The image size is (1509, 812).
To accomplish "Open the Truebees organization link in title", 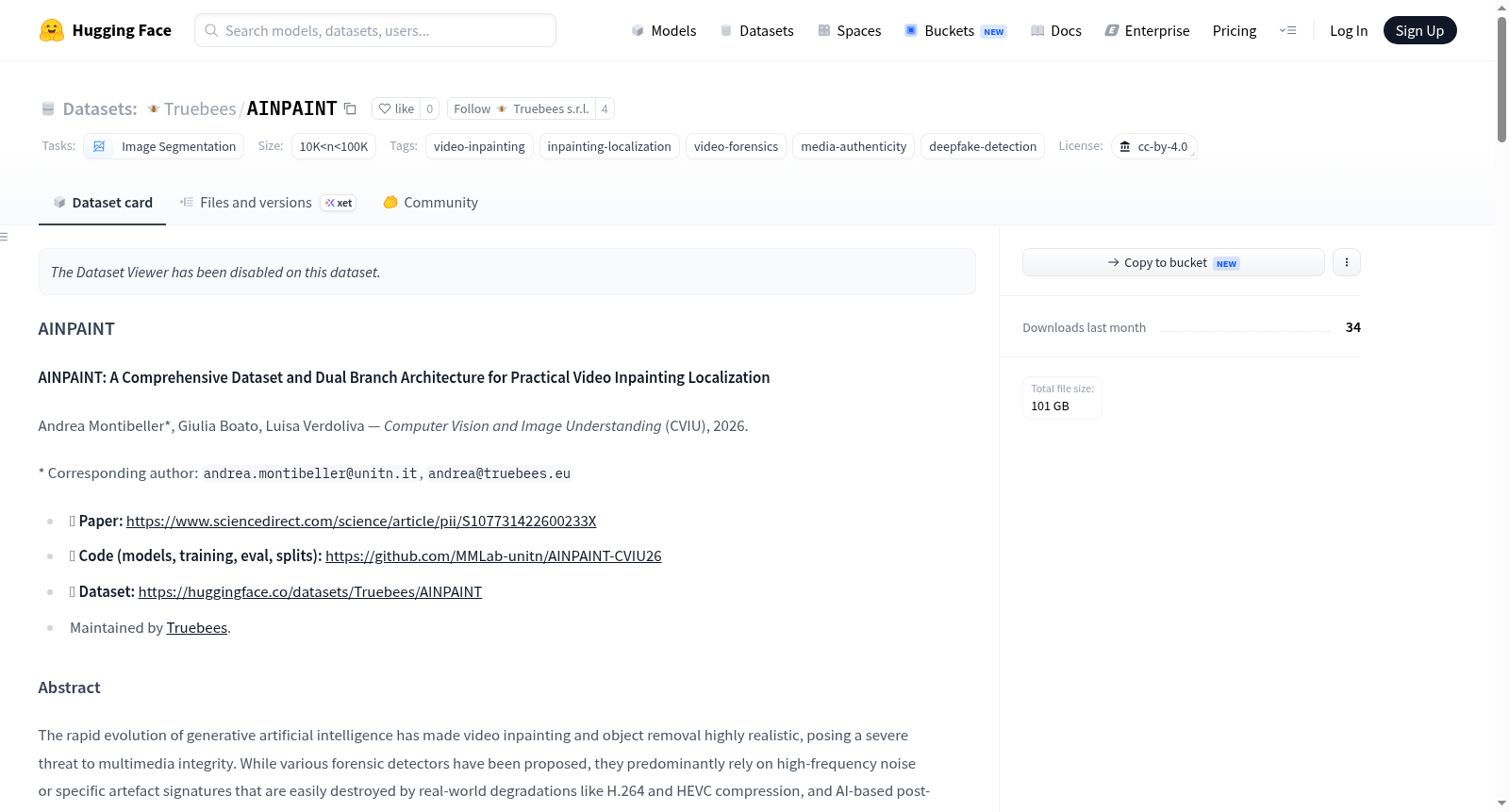I will click(x=200, y=108).
